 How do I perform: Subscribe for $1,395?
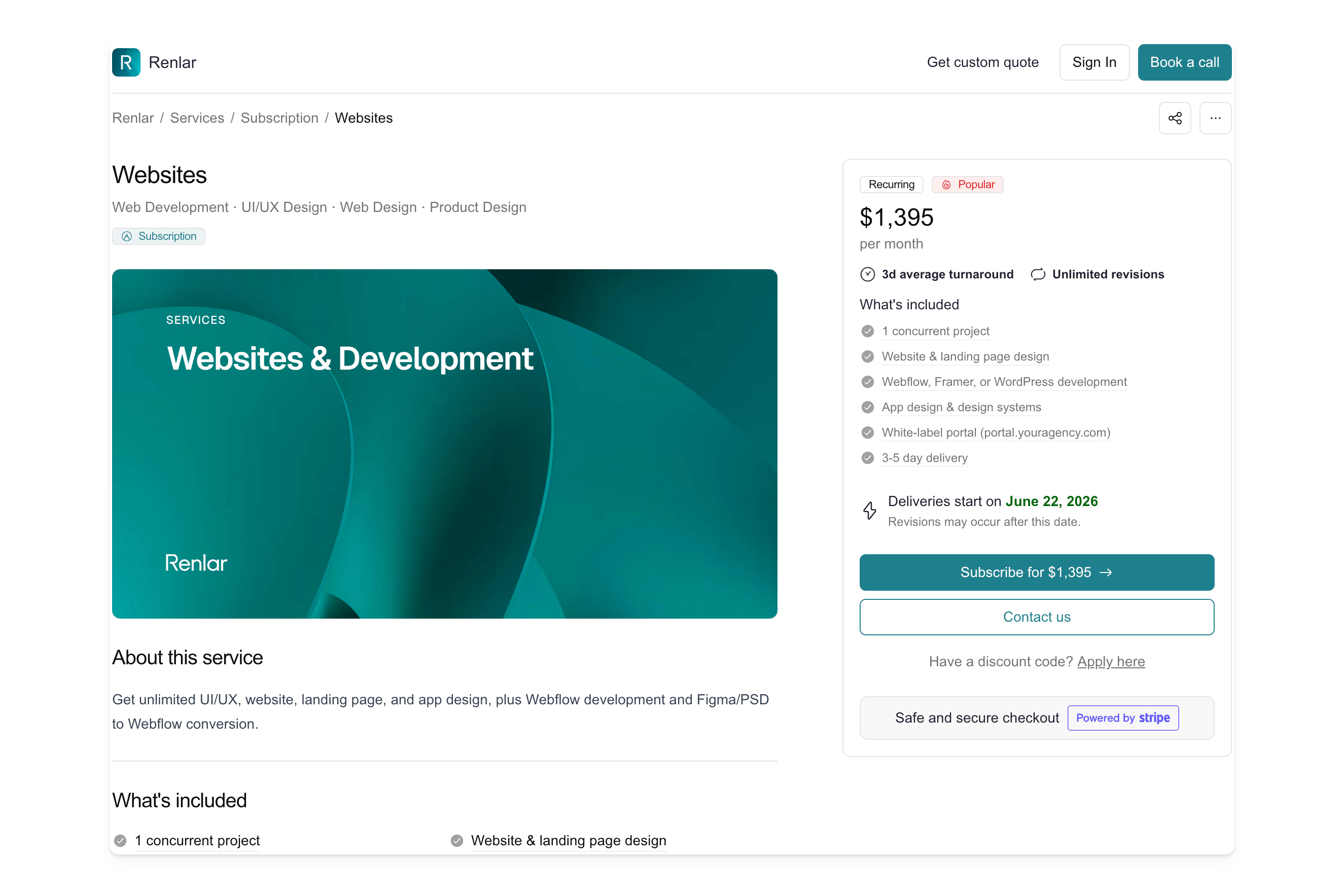click(1037, 572)
